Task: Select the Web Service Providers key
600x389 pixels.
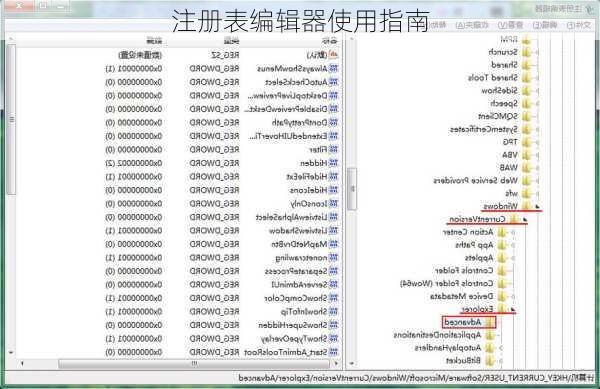Action: click(x=475, y=180)
